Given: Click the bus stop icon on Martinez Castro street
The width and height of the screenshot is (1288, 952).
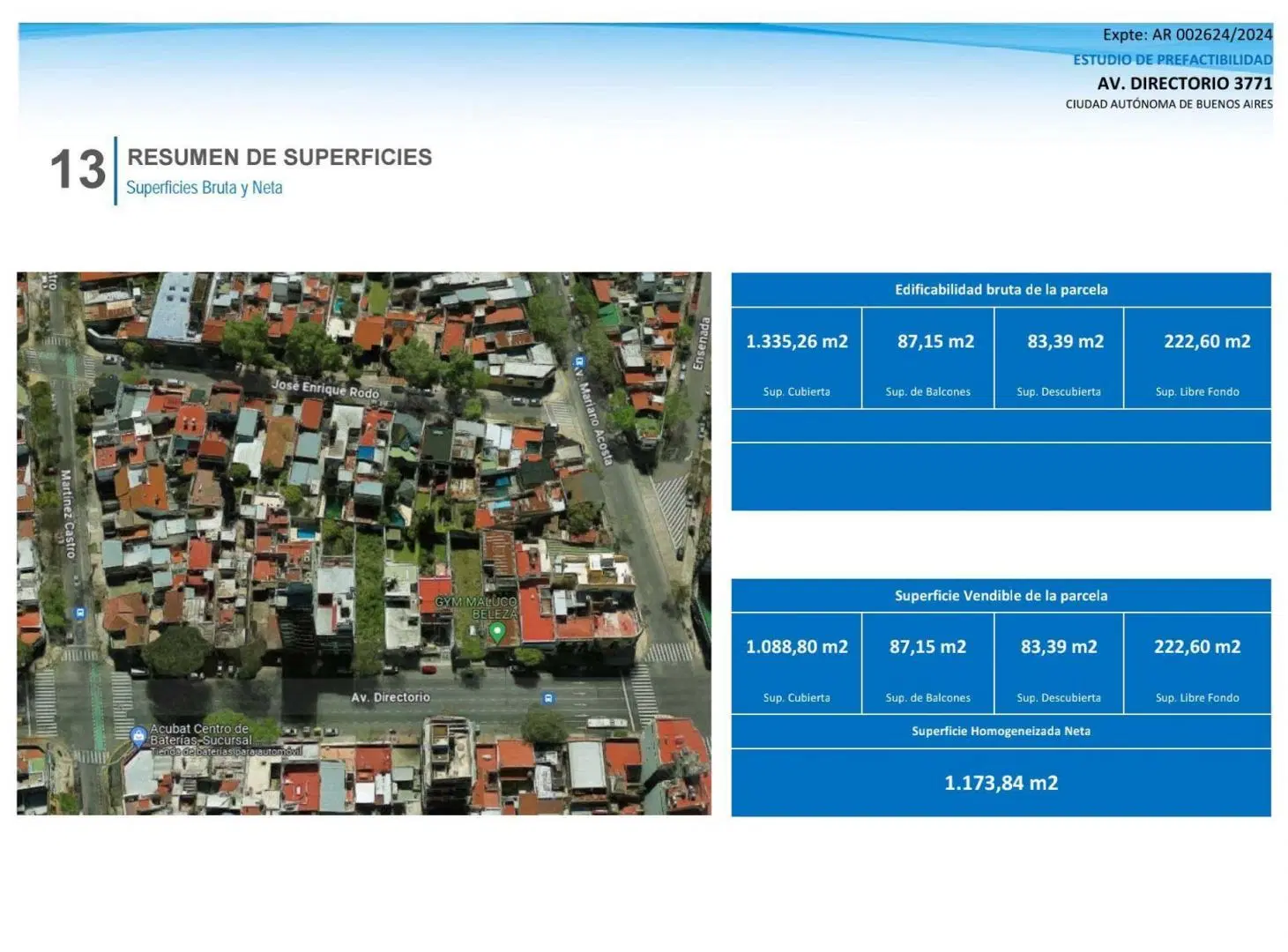Looking at the screenshot, I should coord(80,613).
